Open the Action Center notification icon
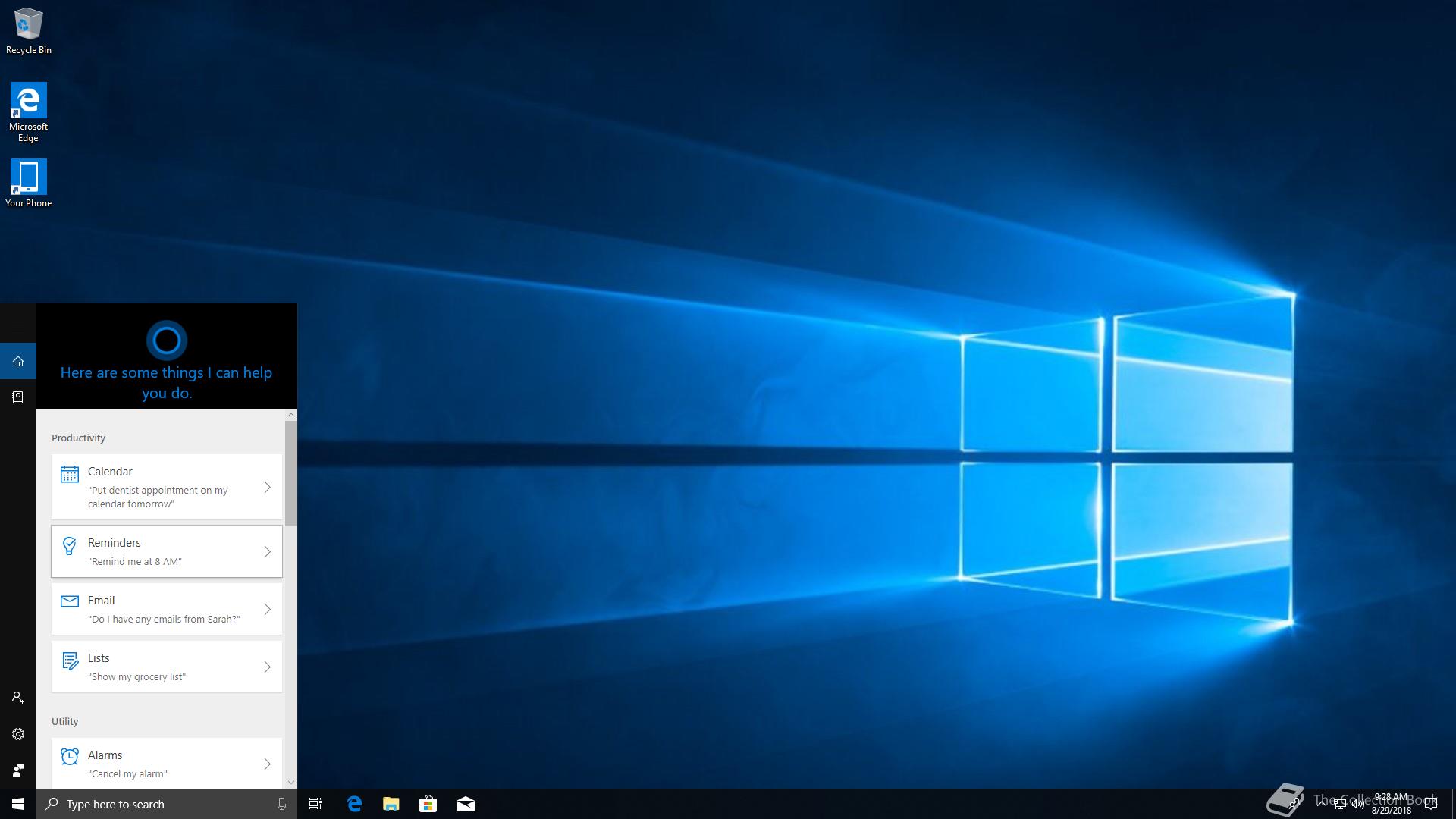This screenshot has height=819, width=1456. pos(1431,804)
